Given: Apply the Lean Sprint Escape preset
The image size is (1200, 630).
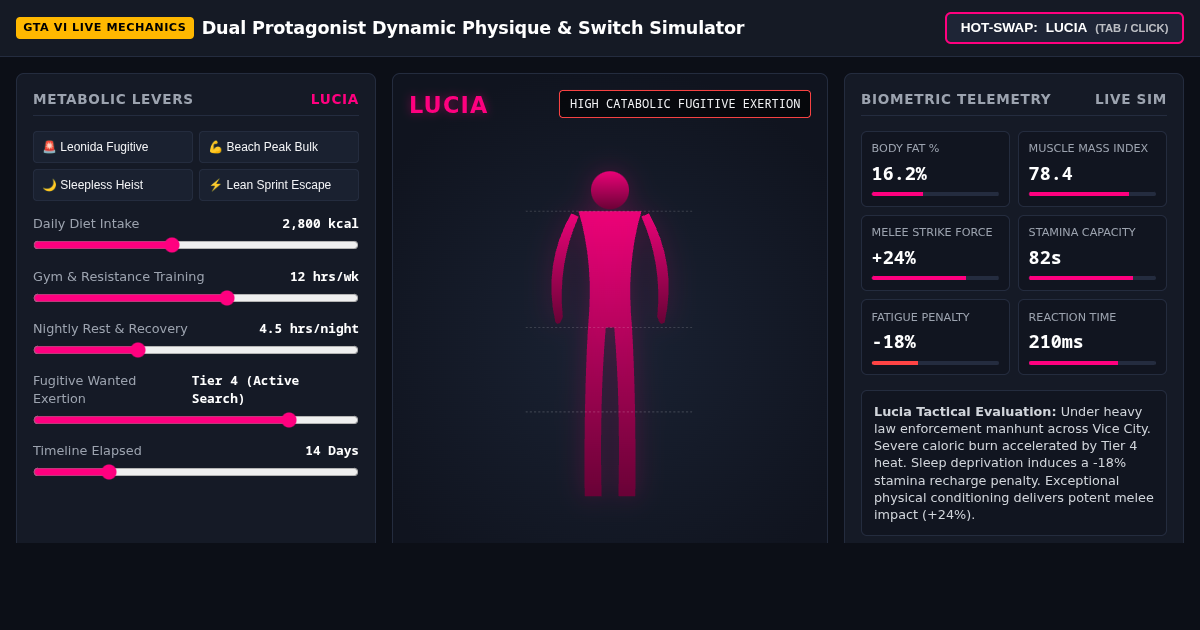Looking at the screenshot, I should click(279, 185).
